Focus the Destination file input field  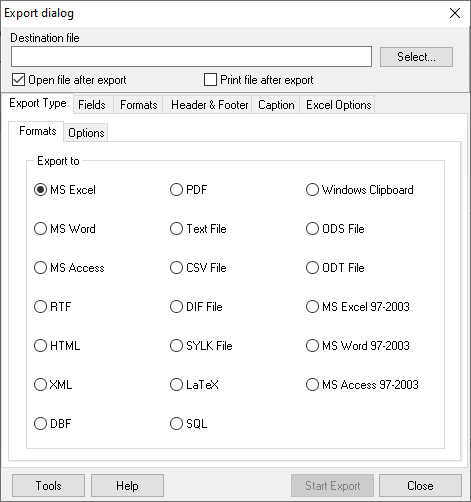coord(191,57)
